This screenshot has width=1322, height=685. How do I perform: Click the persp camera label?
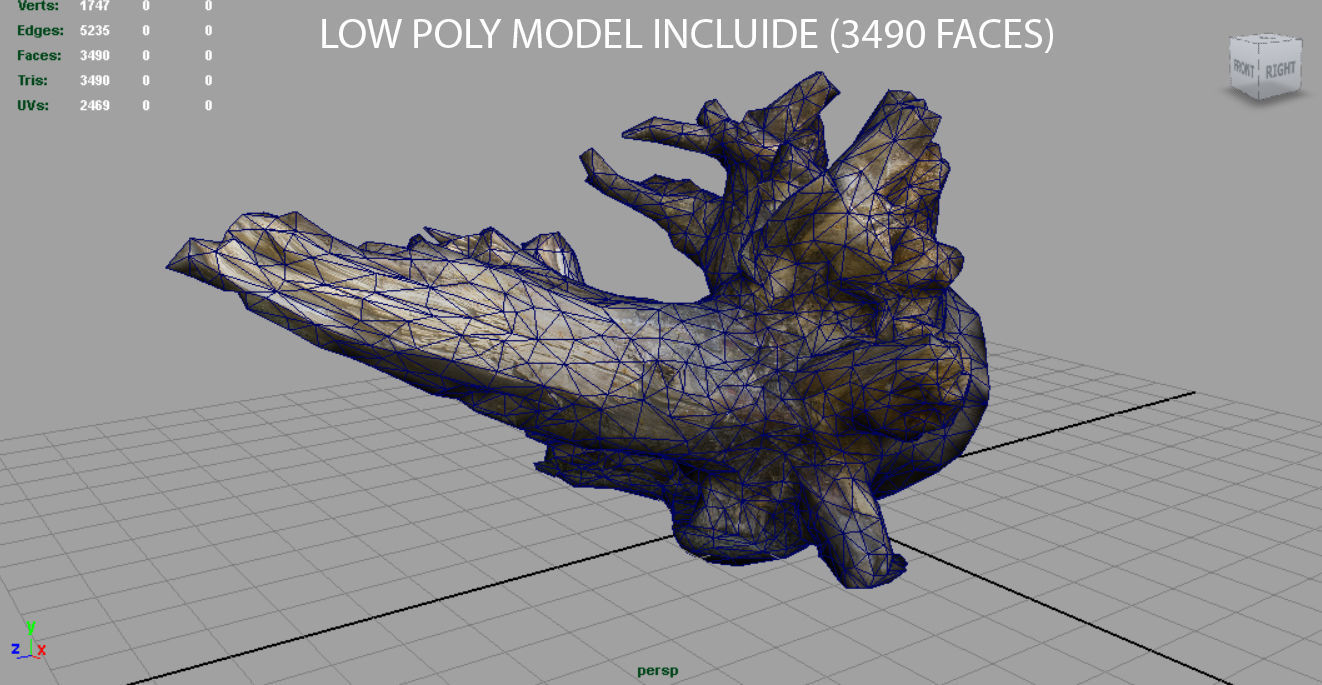click(657, 671)
